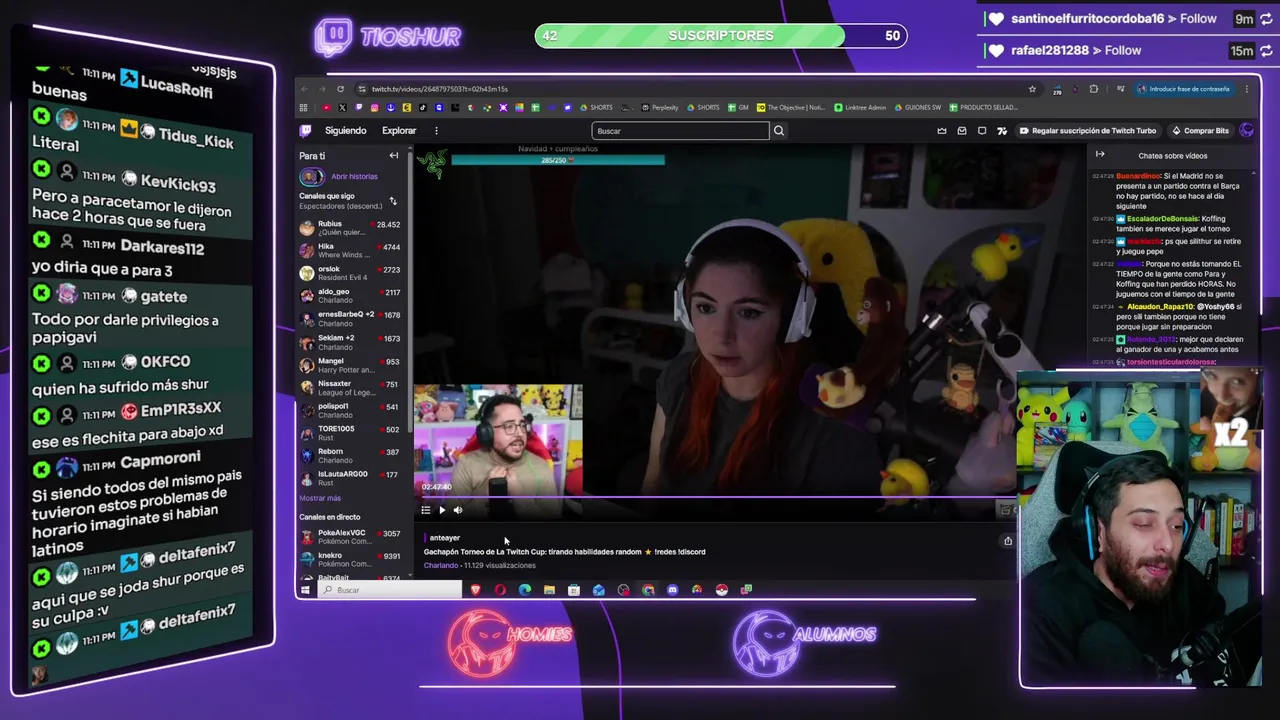This screenshot has height=720, width=1280.
Task: Bookmark this page with the star icon
Action: click(x=1032, y=89)
